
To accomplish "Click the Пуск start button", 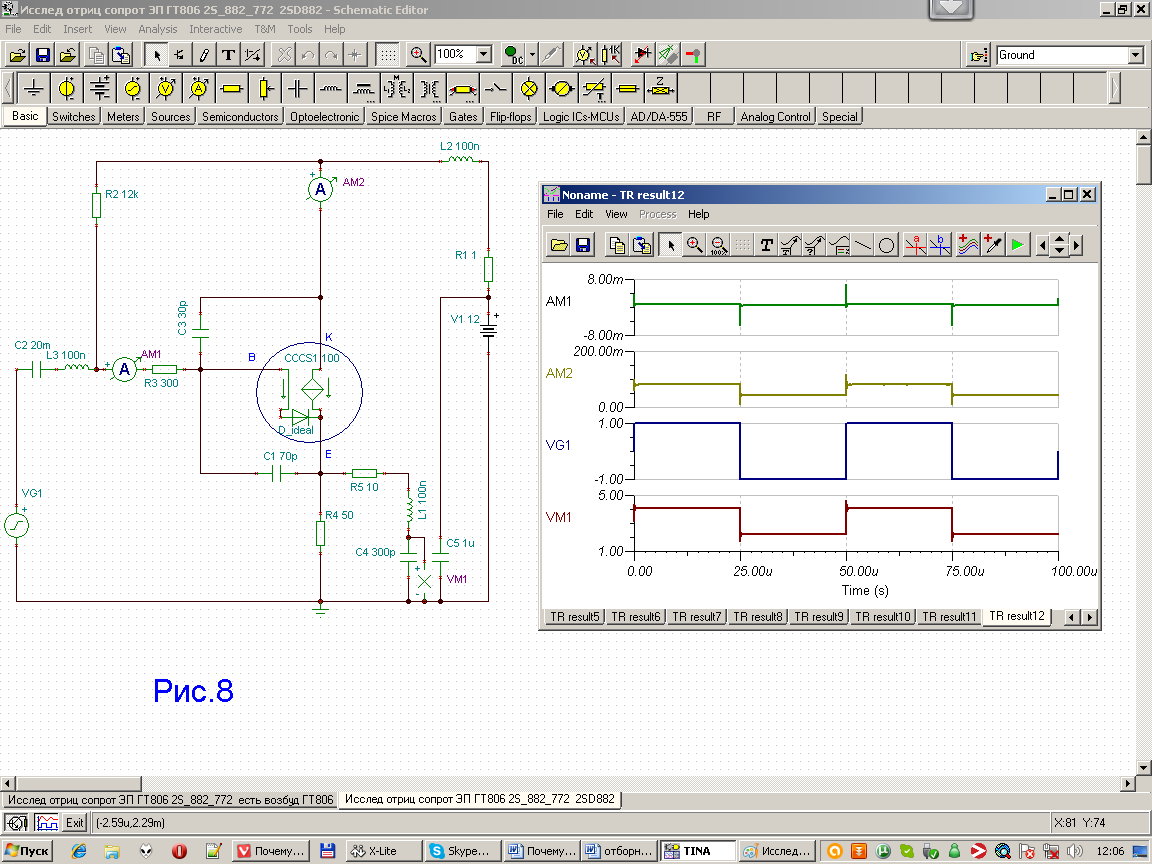I will pyautogui.click(x=28, y=851).
